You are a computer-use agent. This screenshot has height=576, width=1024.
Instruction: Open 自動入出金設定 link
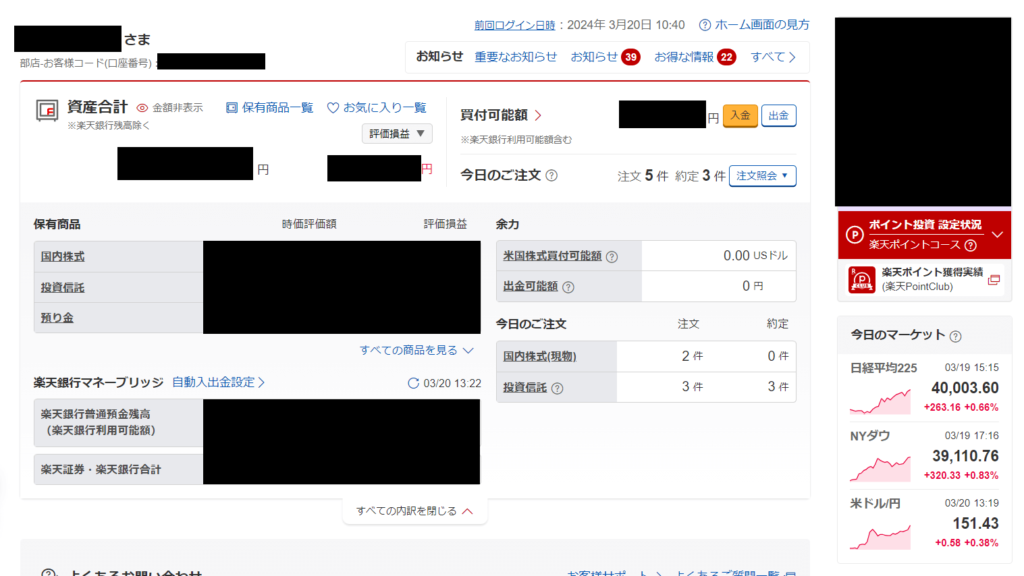(219, 383)
